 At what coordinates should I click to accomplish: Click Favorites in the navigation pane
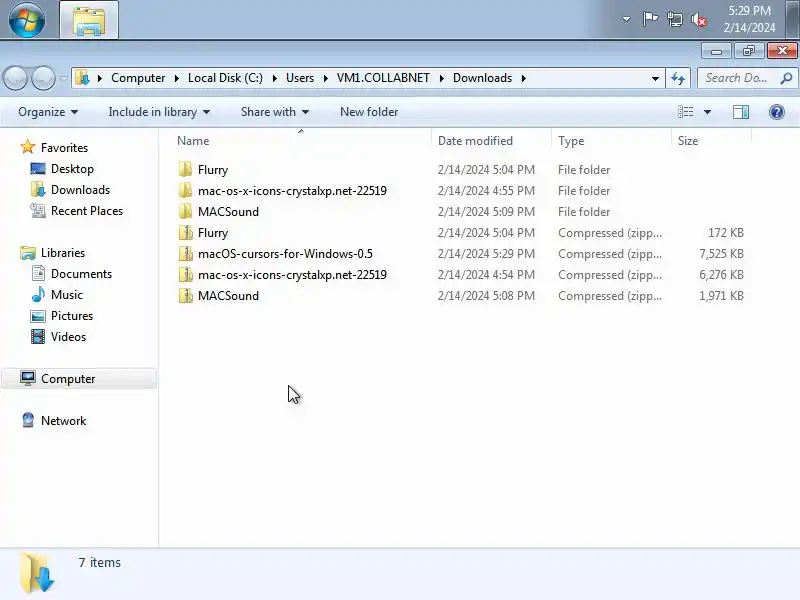pyautogui.click(x=64, y=147)
